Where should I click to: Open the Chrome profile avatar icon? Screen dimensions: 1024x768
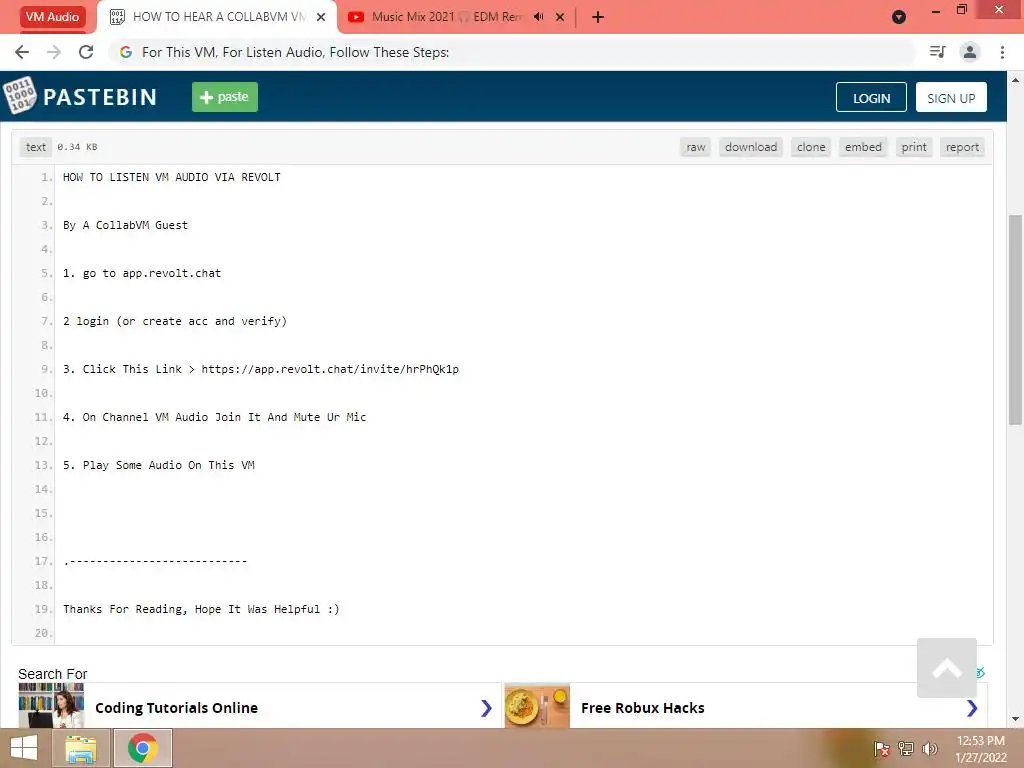(x=970, y=52)
